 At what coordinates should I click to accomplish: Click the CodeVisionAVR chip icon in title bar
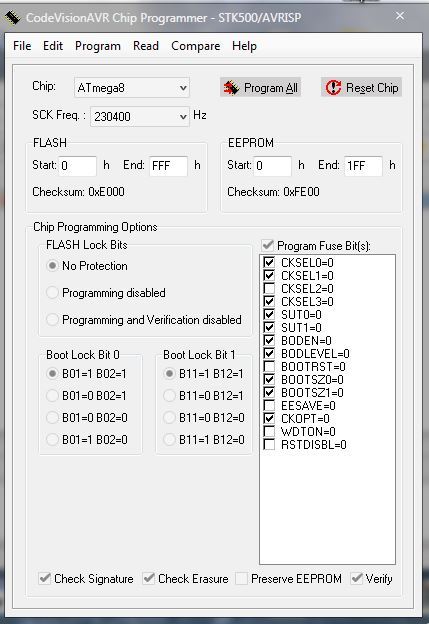[12, 18]
